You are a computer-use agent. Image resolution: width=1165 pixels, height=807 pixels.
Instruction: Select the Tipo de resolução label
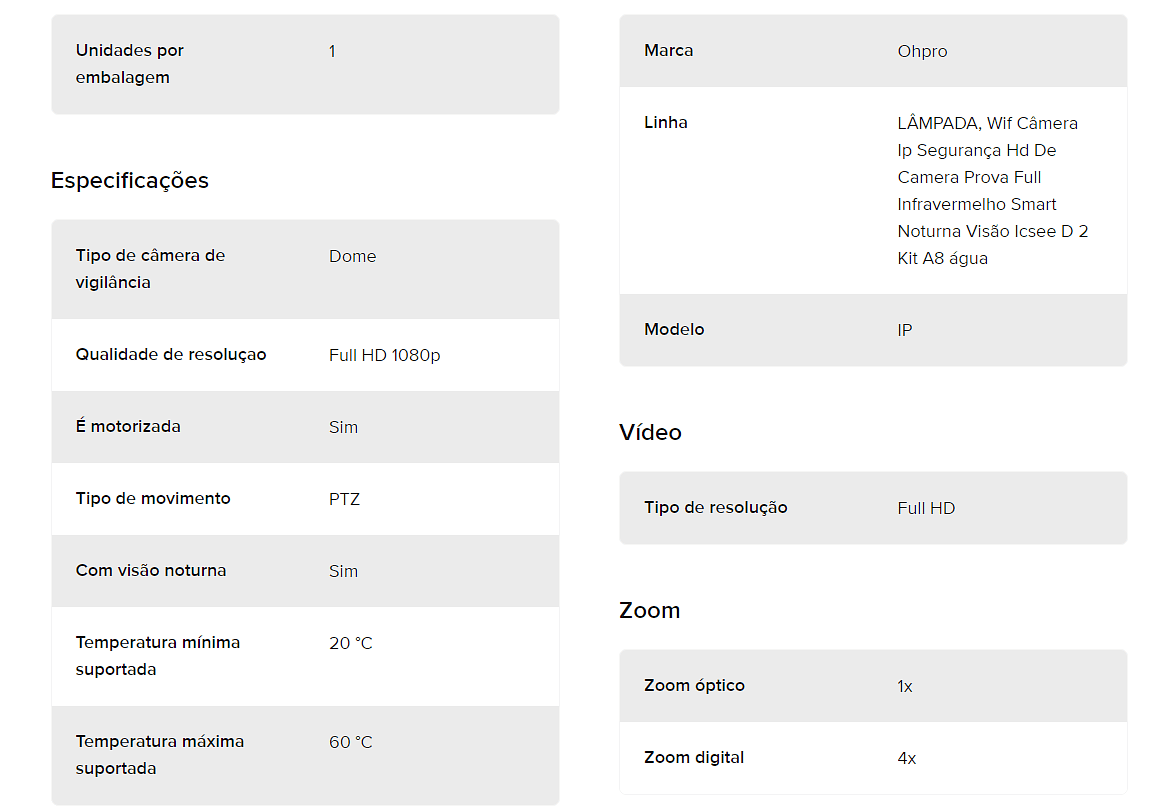pyautogui.click(x=715, y=508)
